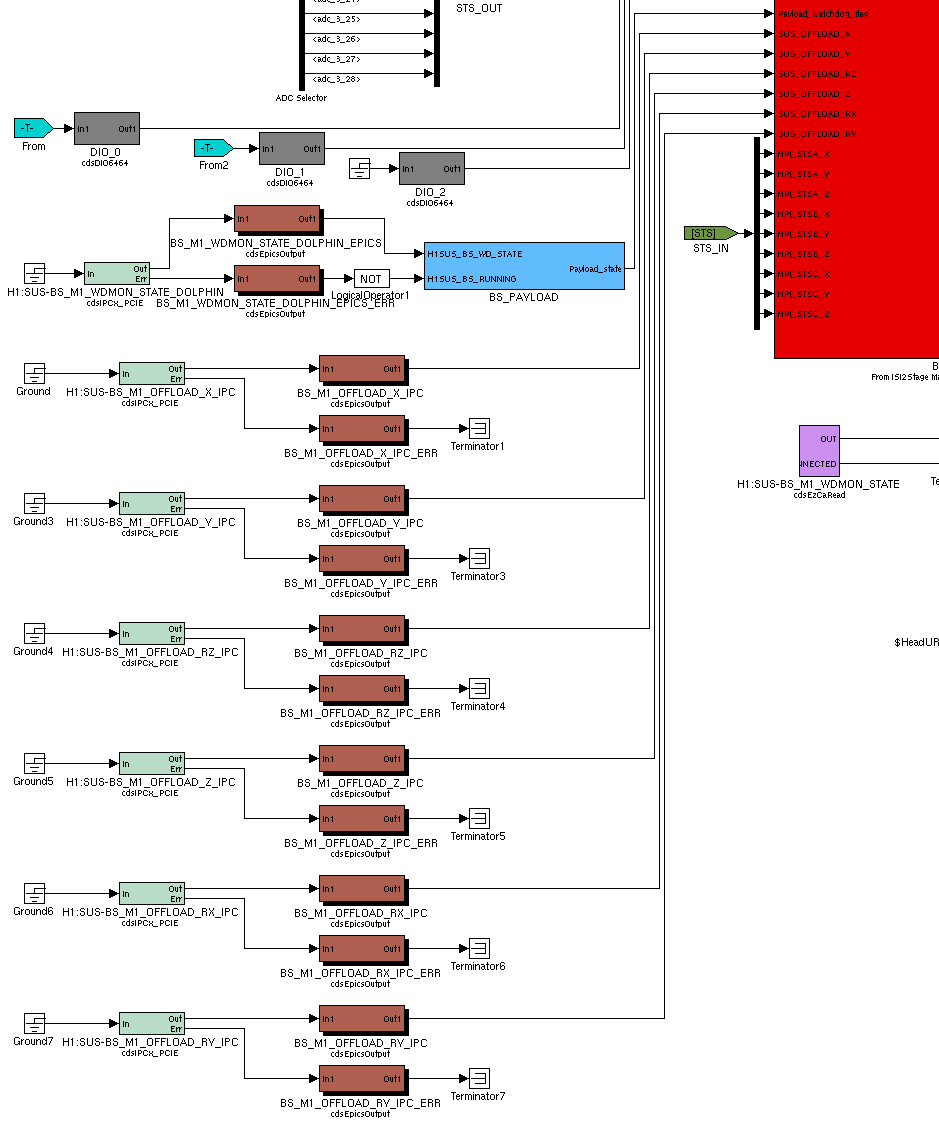Click the ground block feeding WDMON_STATE_DOLPHIN
Image resolution: width=939 pixels, height=1135 pixels.
(34, 274)
